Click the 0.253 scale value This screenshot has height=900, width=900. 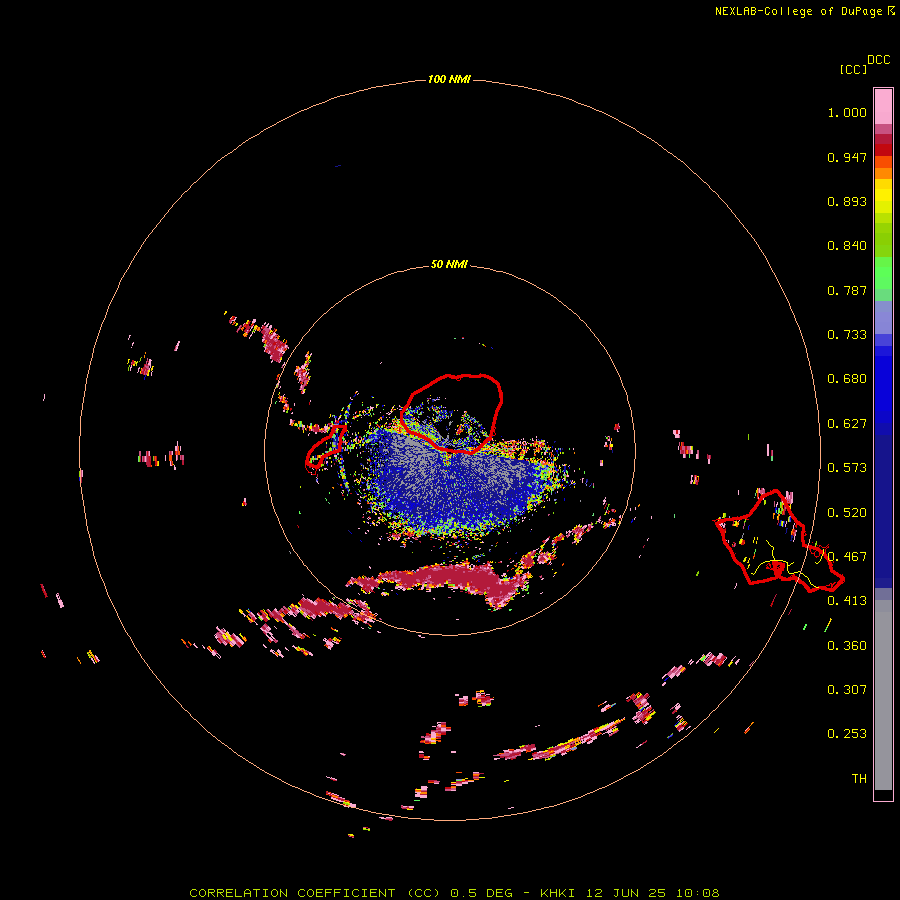(x=847, y=734)
